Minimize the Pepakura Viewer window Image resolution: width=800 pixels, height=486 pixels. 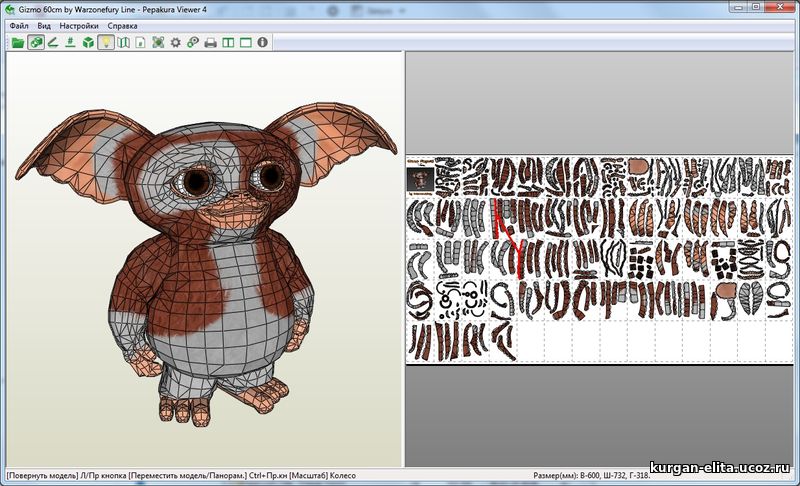coord(738,7)
